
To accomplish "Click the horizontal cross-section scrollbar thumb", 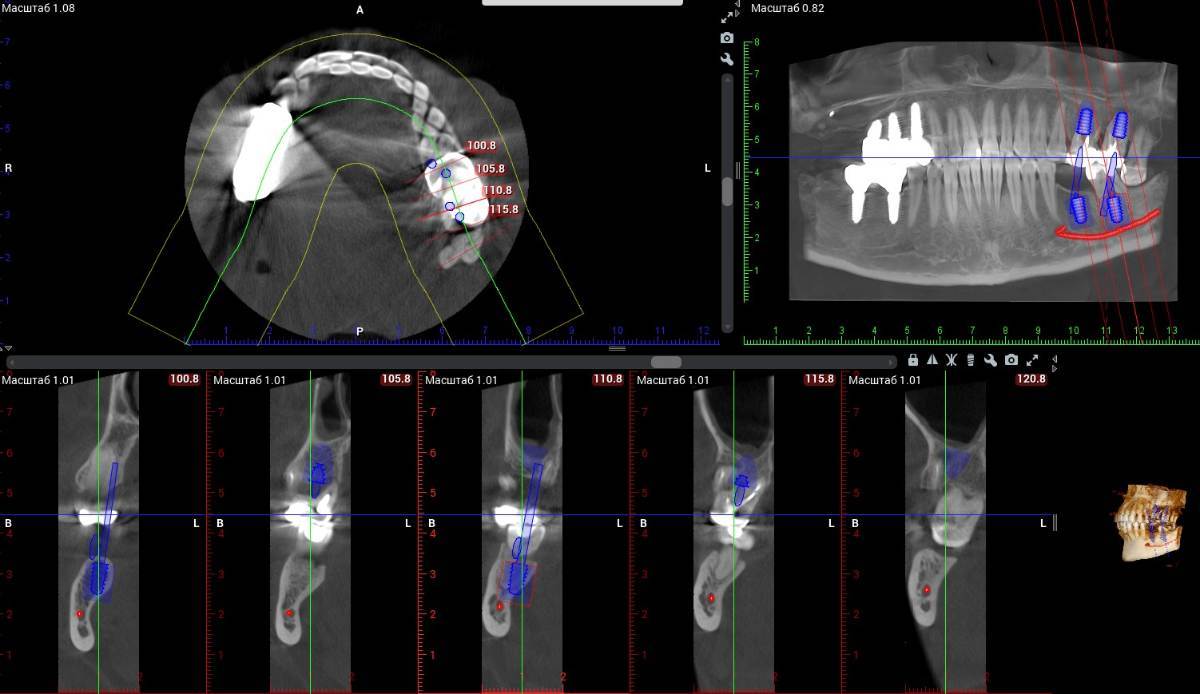I will pos(666,362).
